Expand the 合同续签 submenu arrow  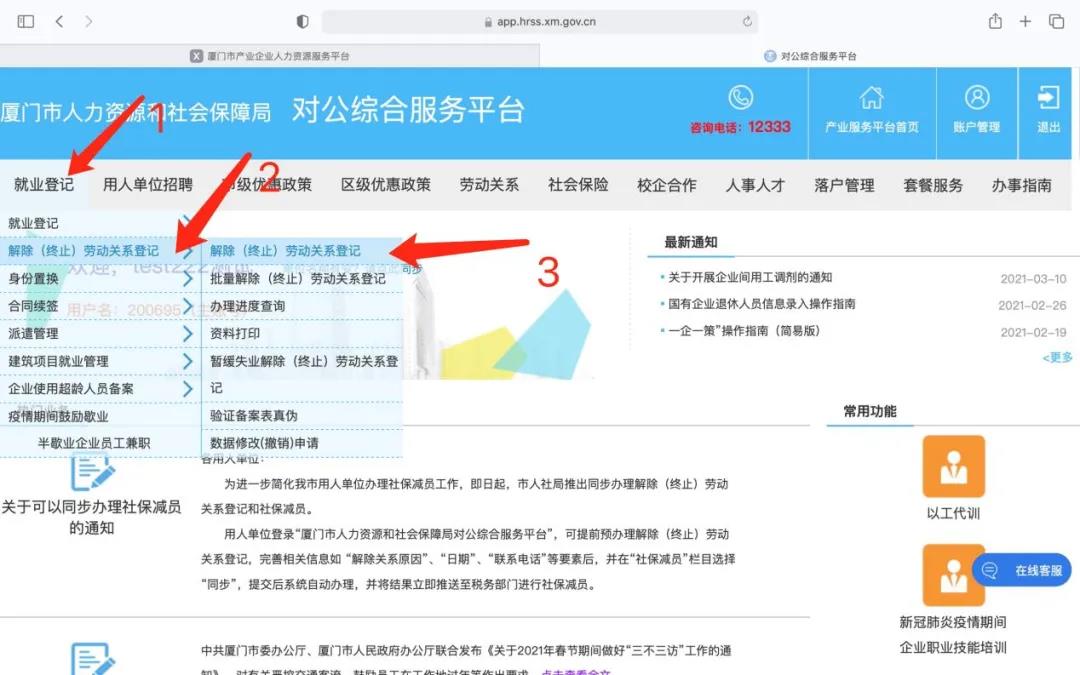point(187,306)
